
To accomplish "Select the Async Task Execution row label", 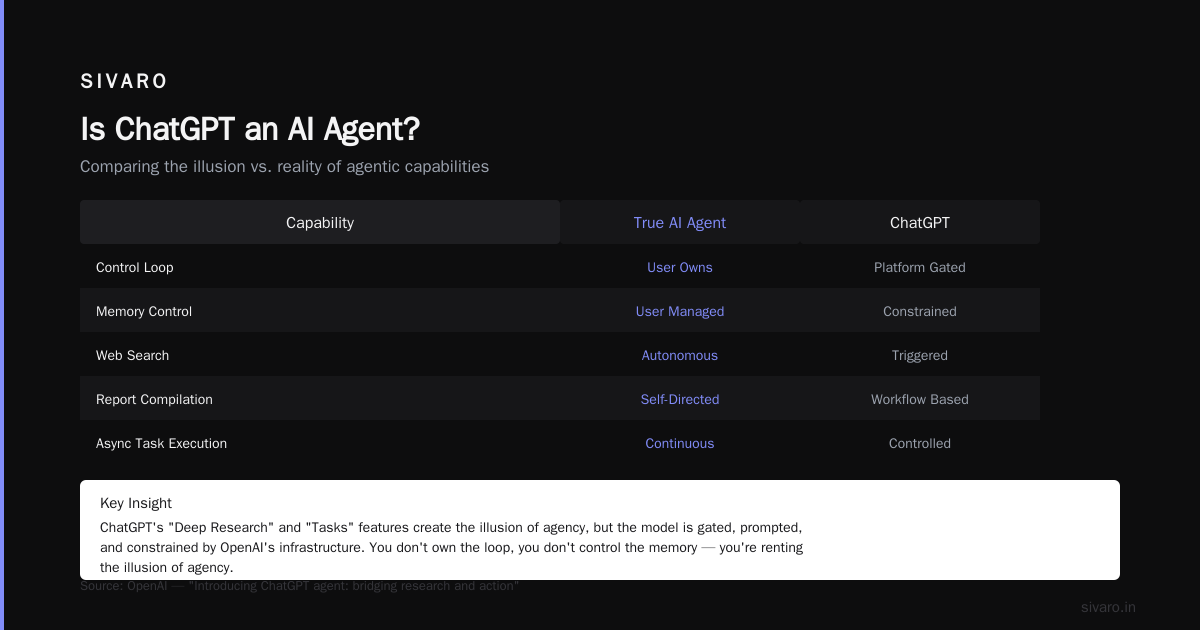I will coord(161,443).
